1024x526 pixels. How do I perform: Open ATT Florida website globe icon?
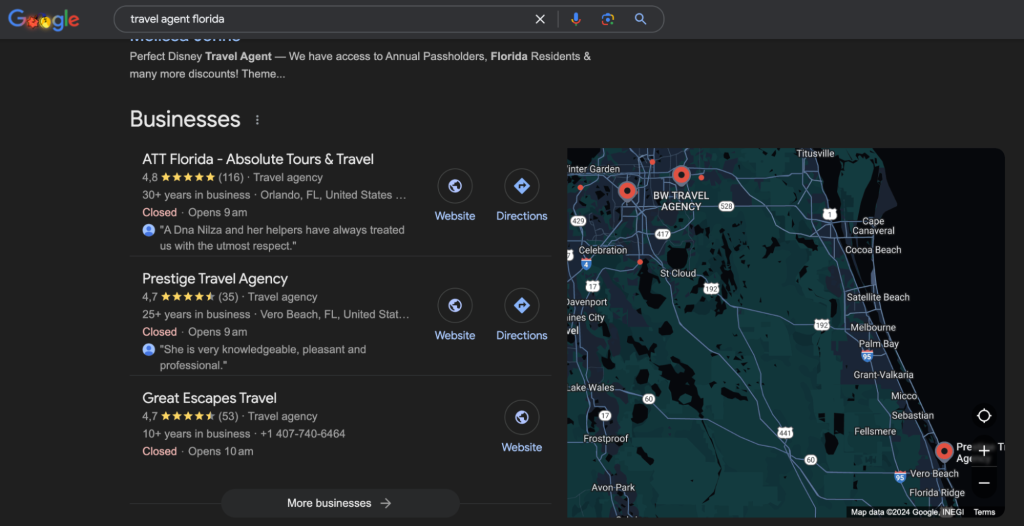tap(455, 186)
